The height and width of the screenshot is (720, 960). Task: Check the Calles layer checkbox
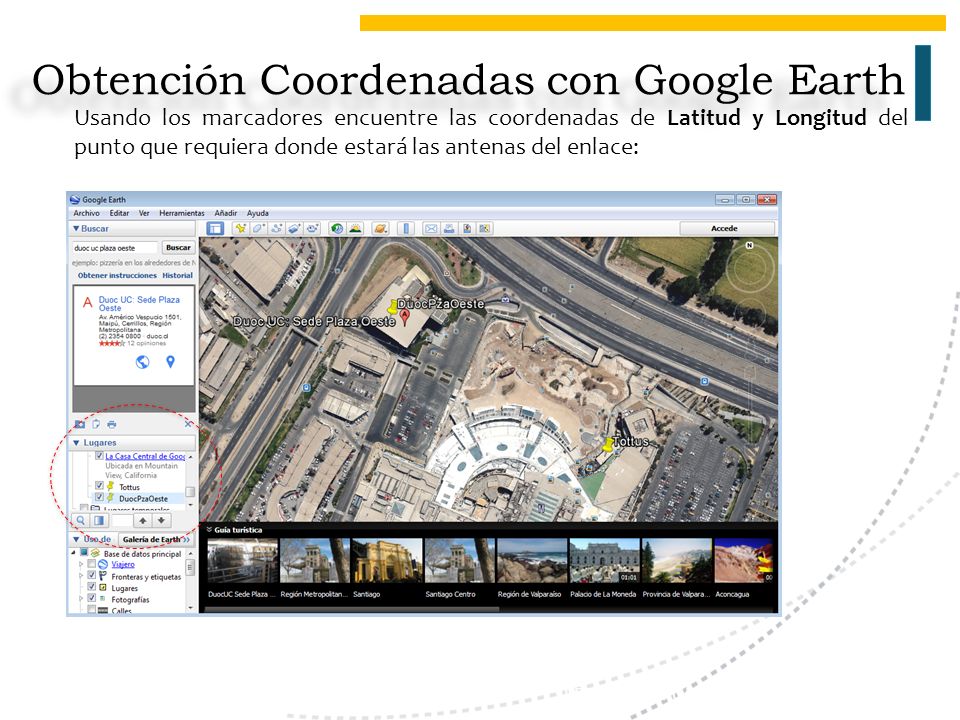92,610
